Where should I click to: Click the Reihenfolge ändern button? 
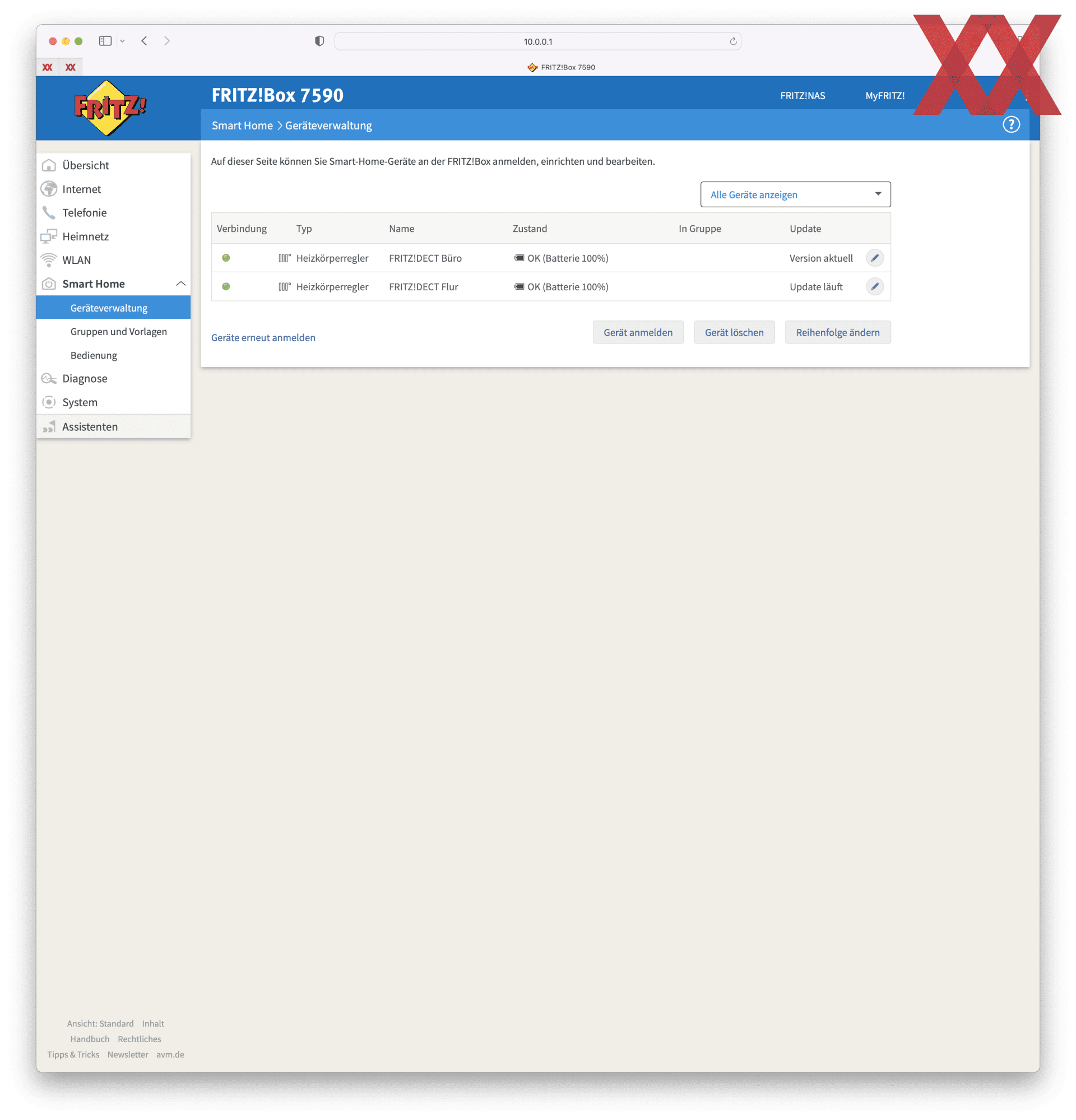pos(837,332)
